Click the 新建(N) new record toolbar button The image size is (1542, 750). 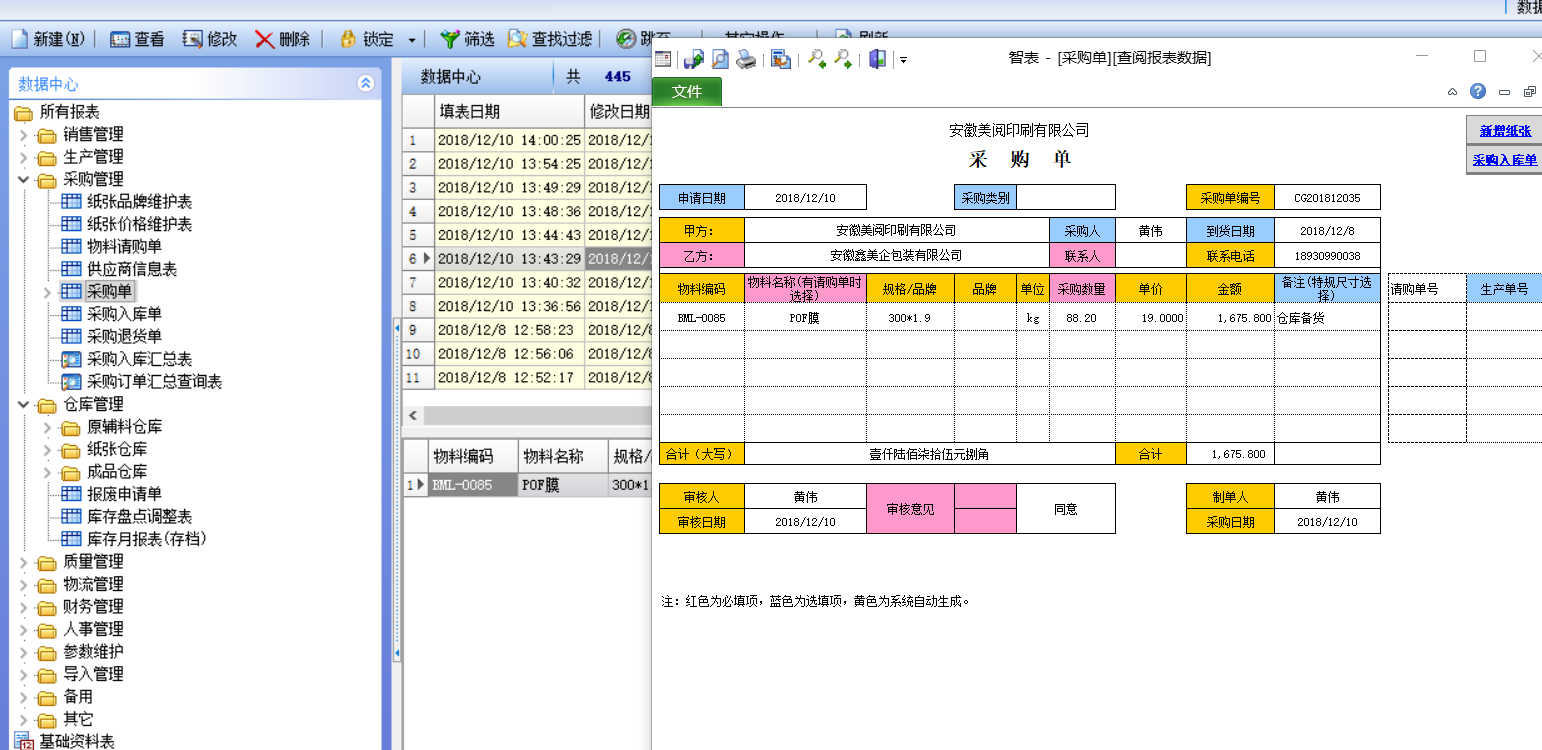pyautogui.click(x=48, y=39)
